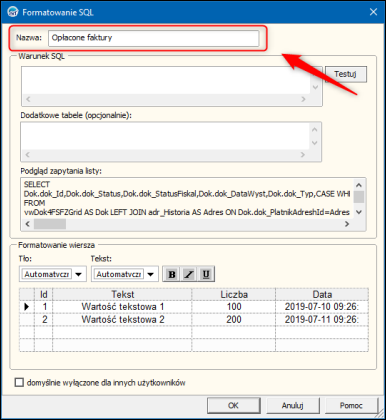Select date cell 2019-07-11 09:26
This screenshot has width=386, height=420.
[x=322, y=320]
